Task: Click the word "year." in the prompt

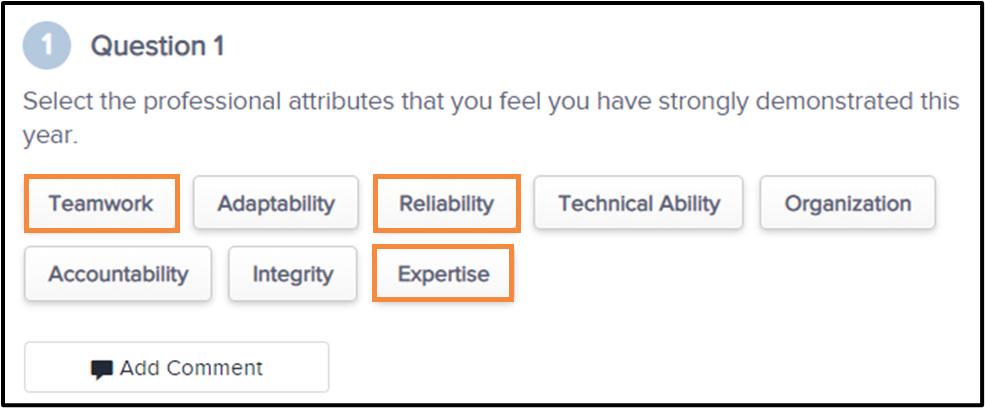Action: coord(50,135)
